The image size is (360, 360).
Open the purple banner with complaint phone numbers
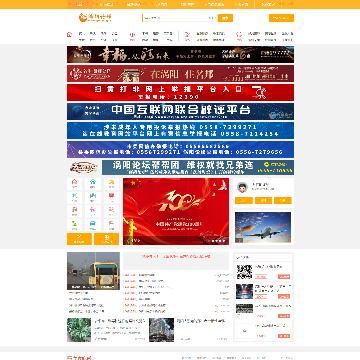180,149
